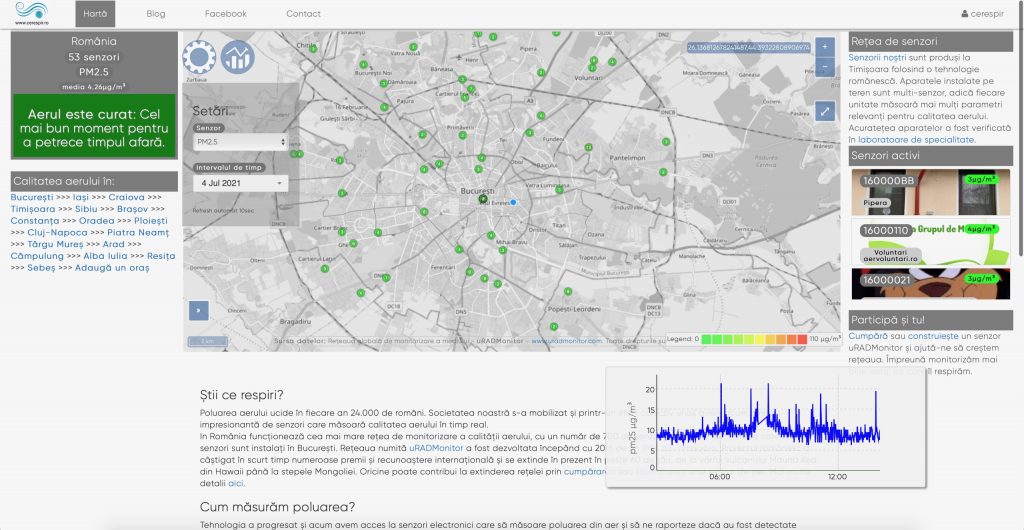Open air quality for Timișoara

pos(33,209)
